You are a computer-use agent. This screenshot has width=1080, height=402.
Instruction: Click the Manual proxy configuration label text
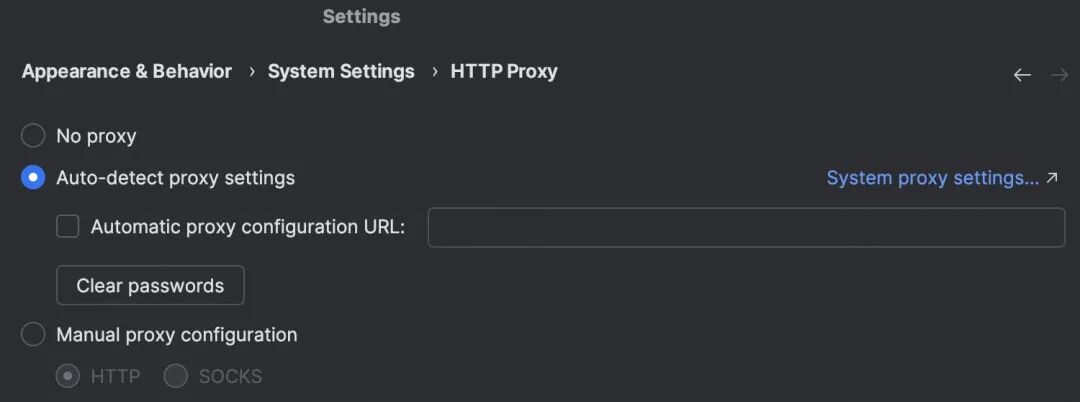[x=177, y=335]
